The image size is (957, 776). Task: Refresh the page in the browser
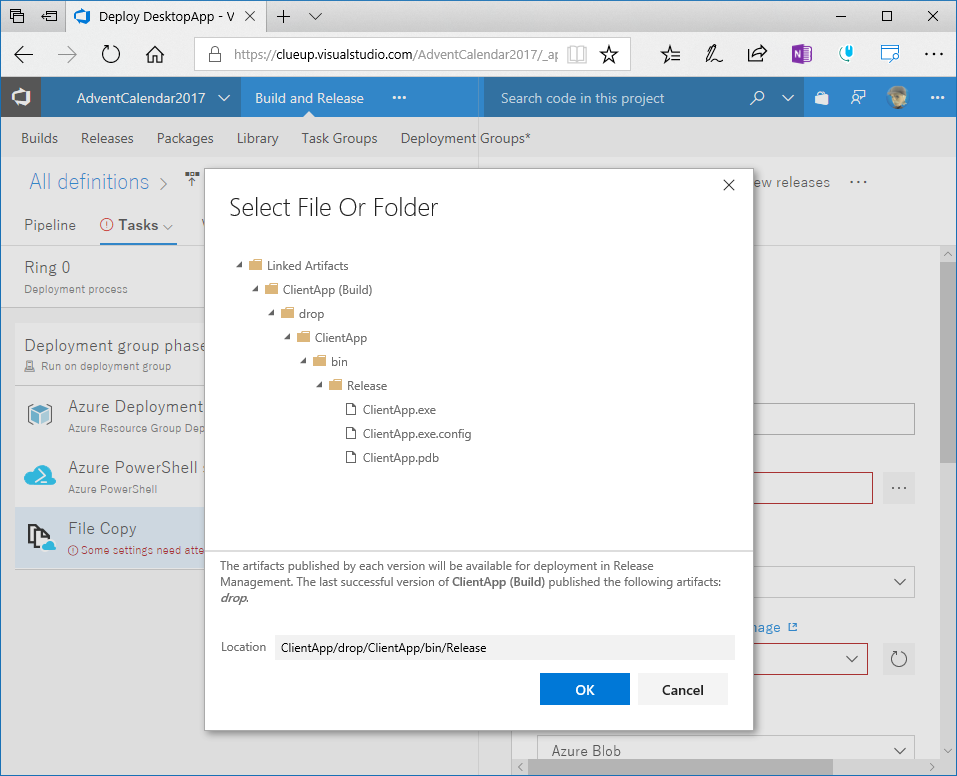point(110,54)
